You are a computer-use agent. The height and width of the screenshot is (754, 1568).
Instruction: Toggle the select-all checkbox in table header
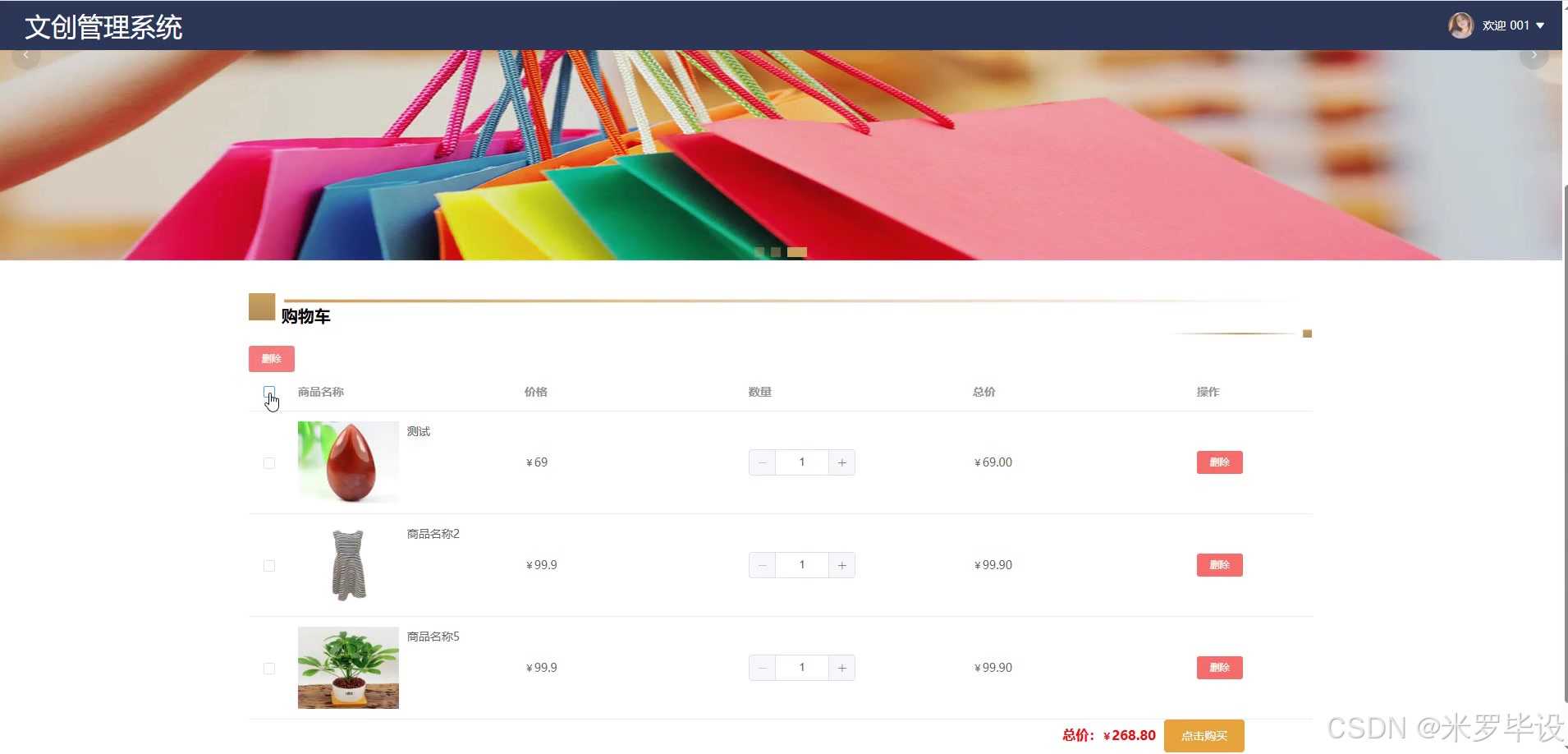click(269, 392)
